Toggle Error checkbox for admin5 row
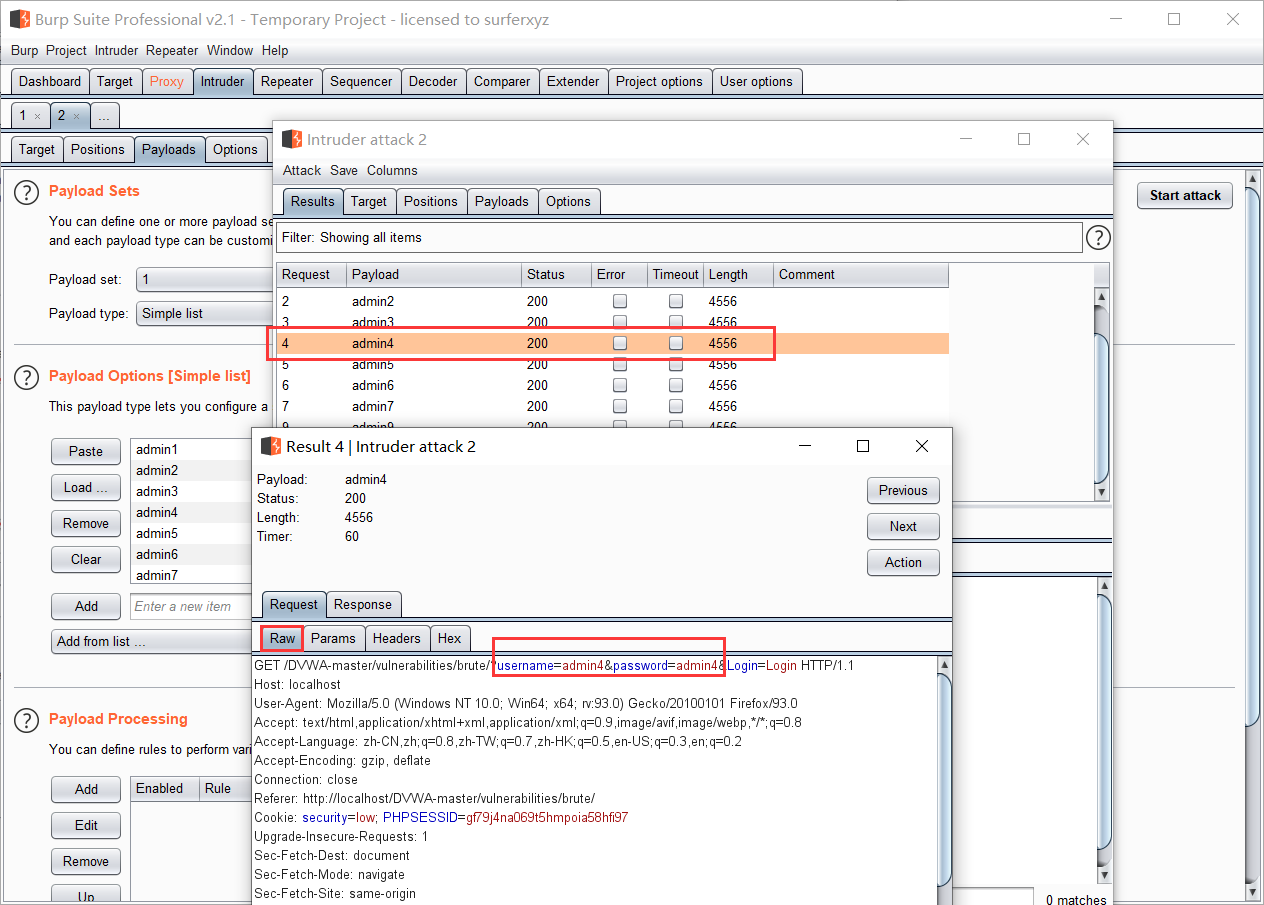This screenshot has width=1264, height=905. coord(620,364)
